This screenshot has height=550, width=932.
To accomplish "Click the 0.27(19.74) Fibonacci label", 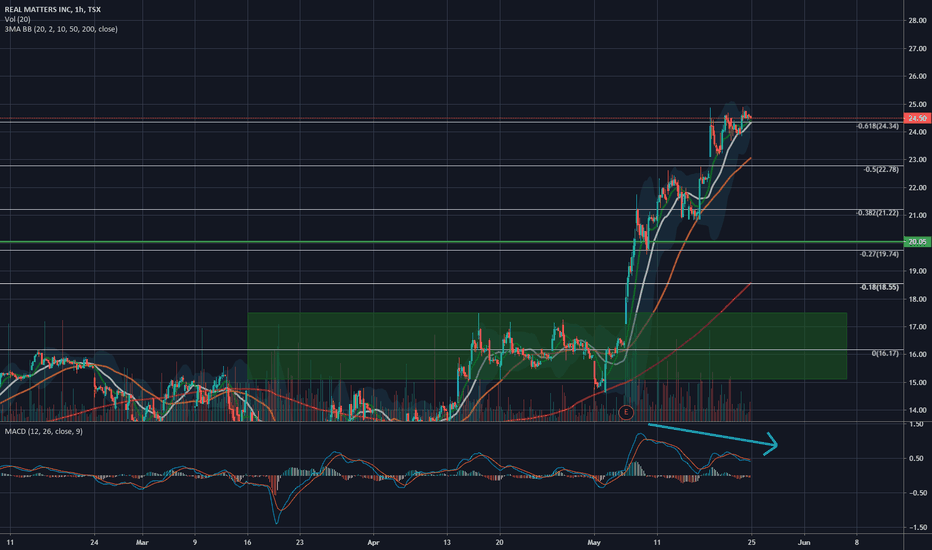I will coord(880,254).
